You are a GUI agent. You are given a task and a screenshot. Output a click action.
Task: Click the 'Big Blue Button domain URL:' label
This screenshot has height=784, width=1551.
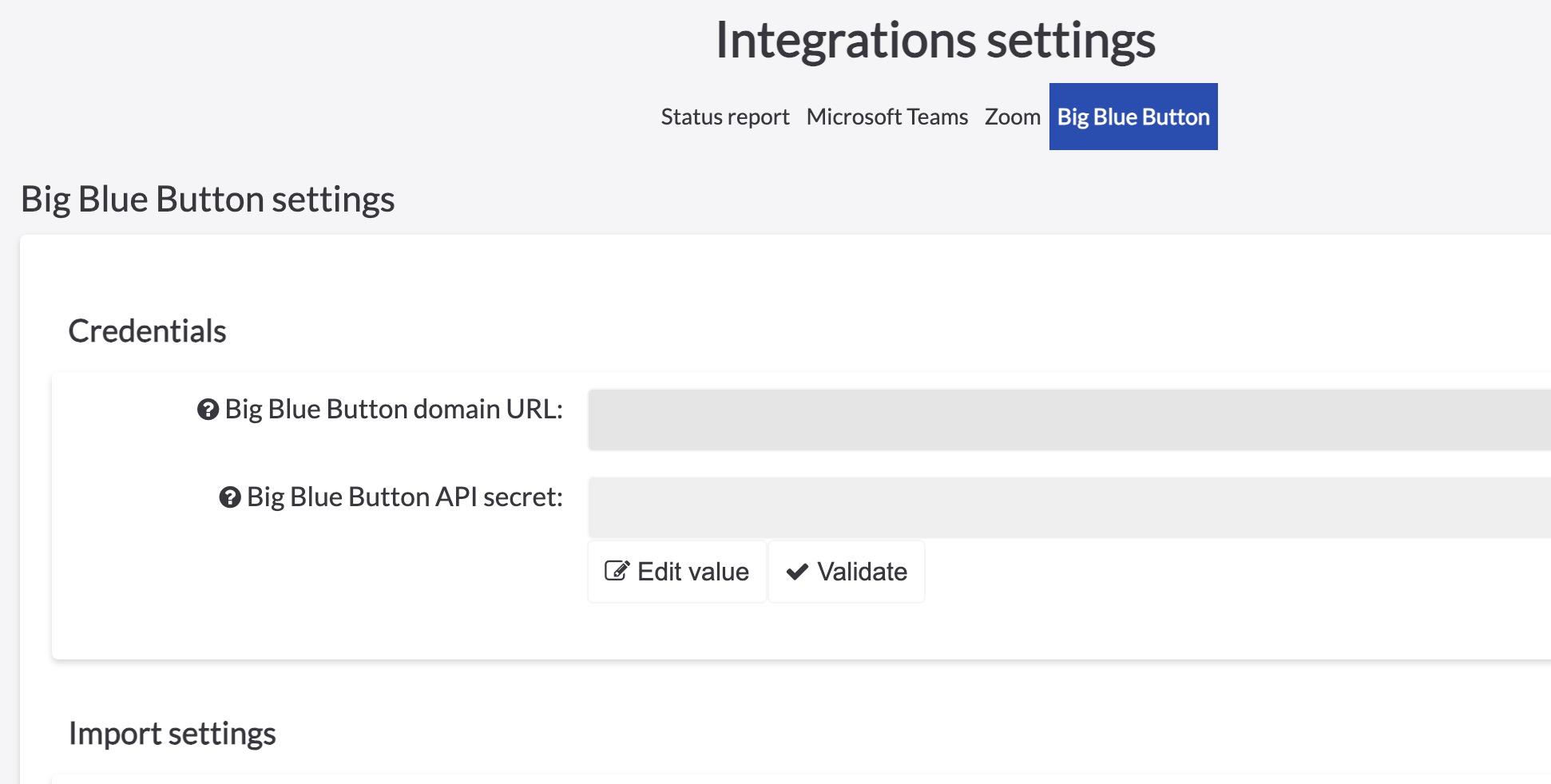click(394, 410)
